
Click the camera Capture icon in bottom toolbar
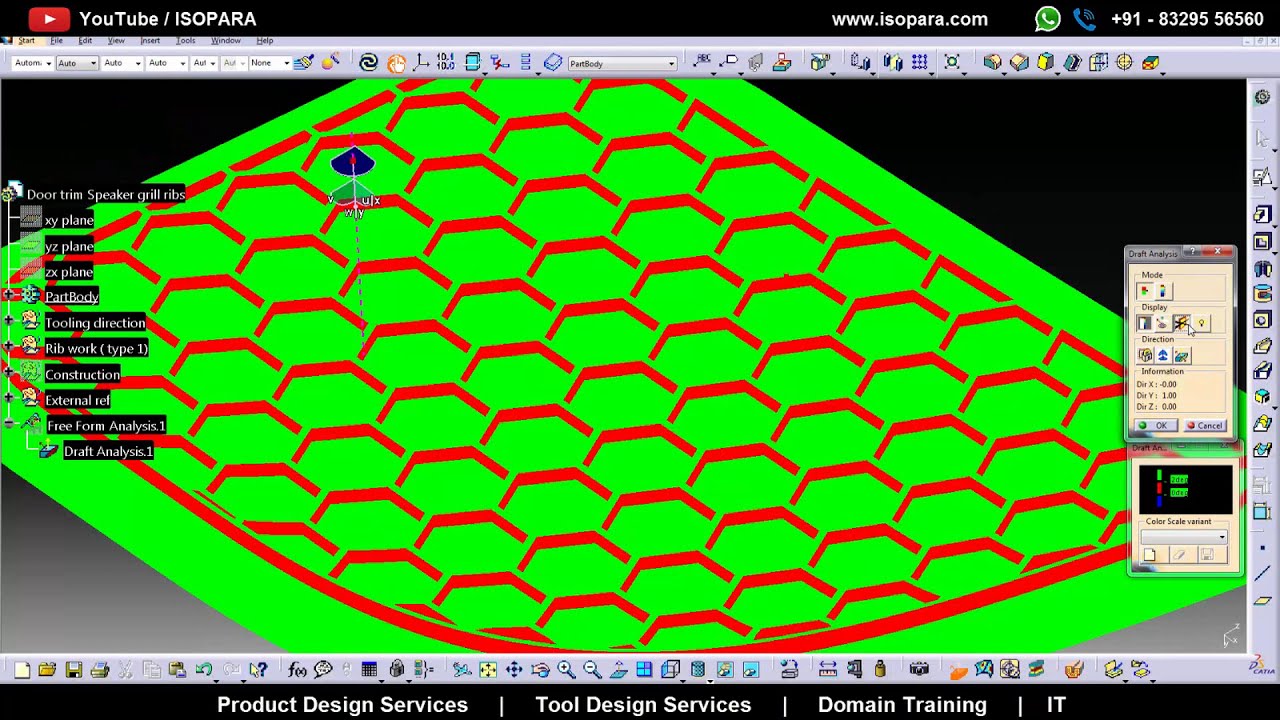919,670
